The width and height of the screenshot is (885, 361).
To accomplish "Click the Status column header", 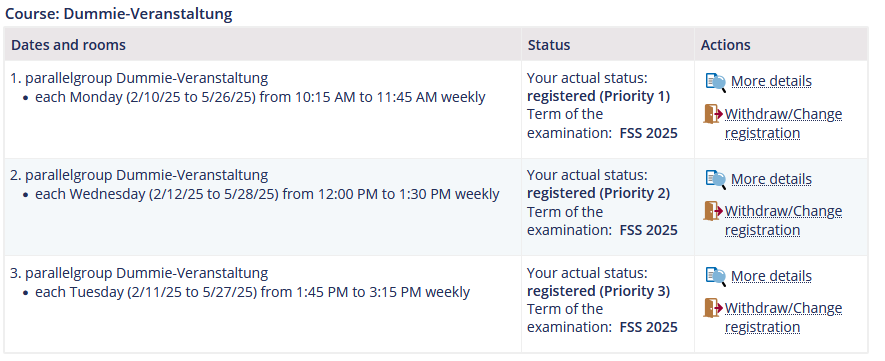I will tap(549, 45).
